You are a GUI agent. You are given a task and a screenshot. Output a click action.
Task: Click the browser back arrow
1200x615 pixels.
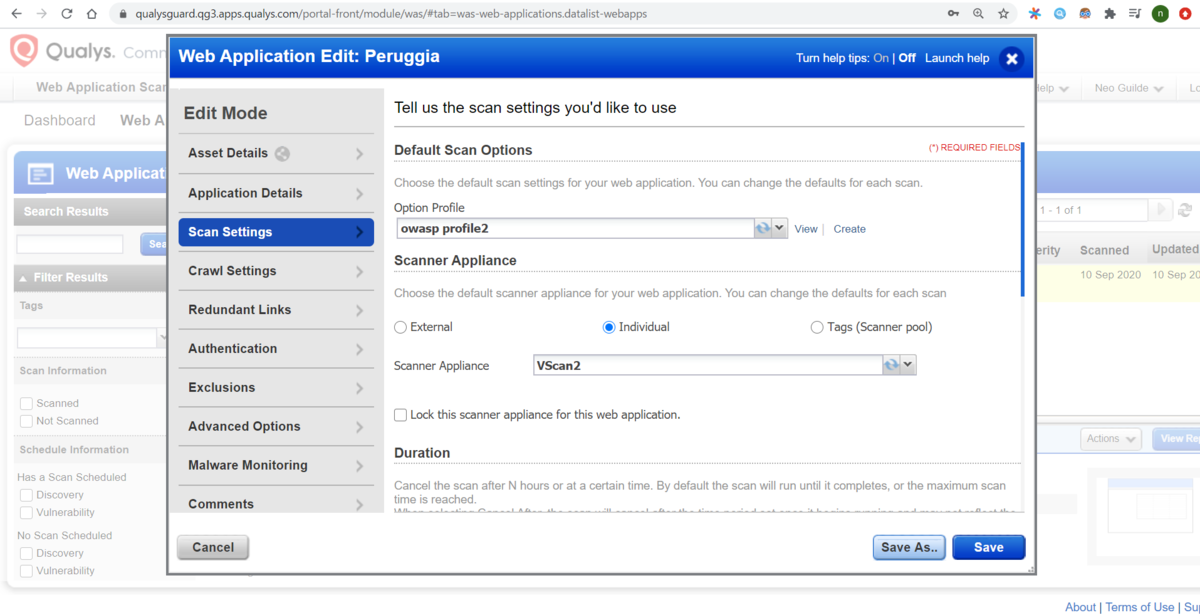[16, 14]
